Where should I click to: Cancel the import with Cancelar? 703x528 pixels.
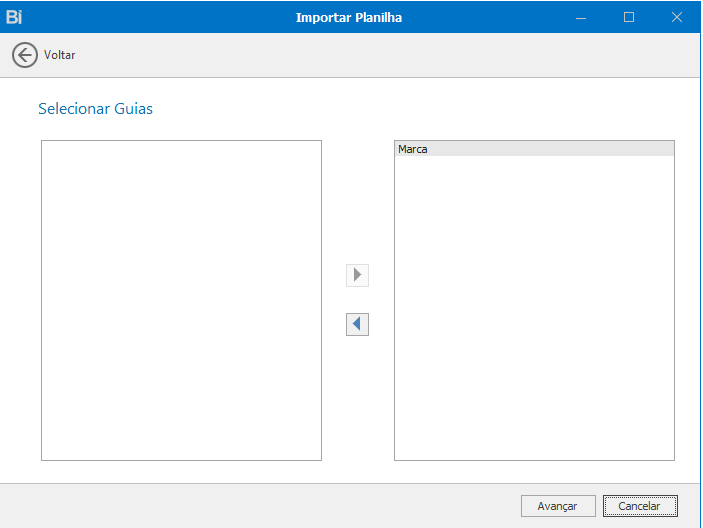639,506
